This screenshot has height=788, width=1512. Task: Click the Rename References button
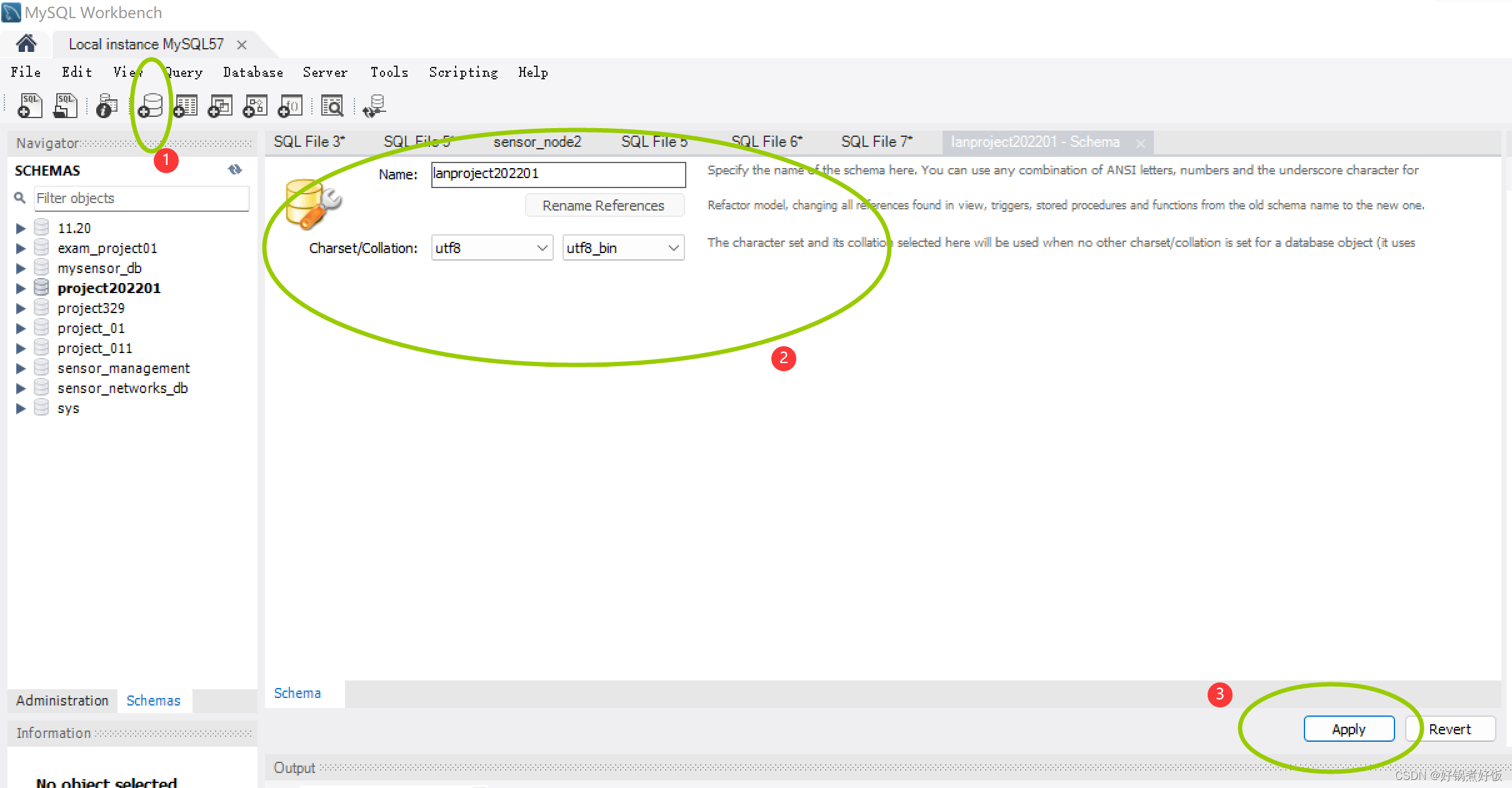point(604,206)
